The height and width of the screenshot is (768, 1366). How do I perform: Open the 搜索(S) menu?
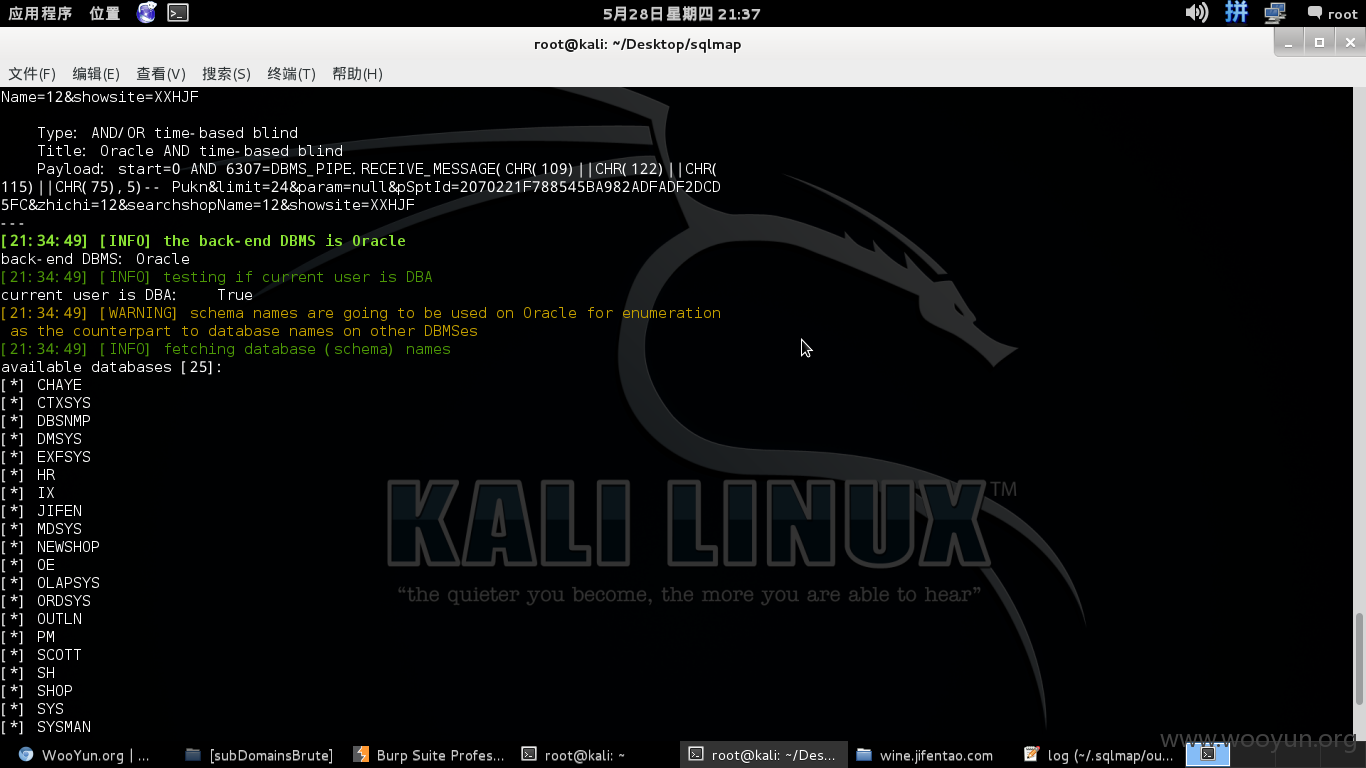pyautogui.click(x=226, y=74)
